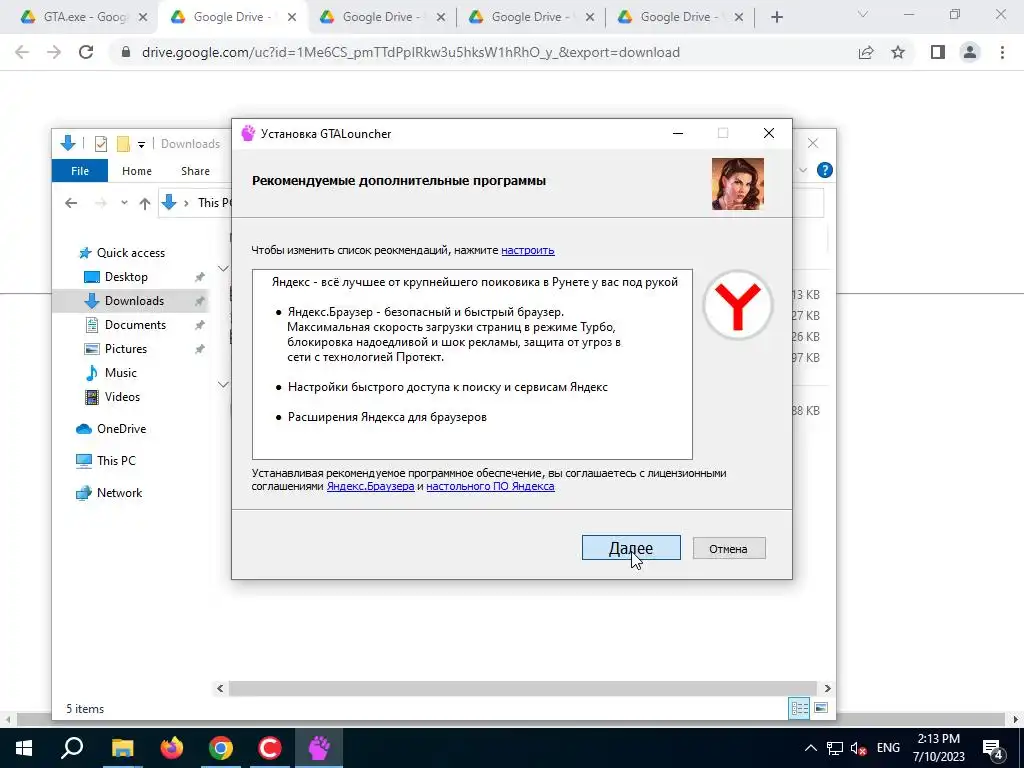Open the notification center icon

point(993,748)
